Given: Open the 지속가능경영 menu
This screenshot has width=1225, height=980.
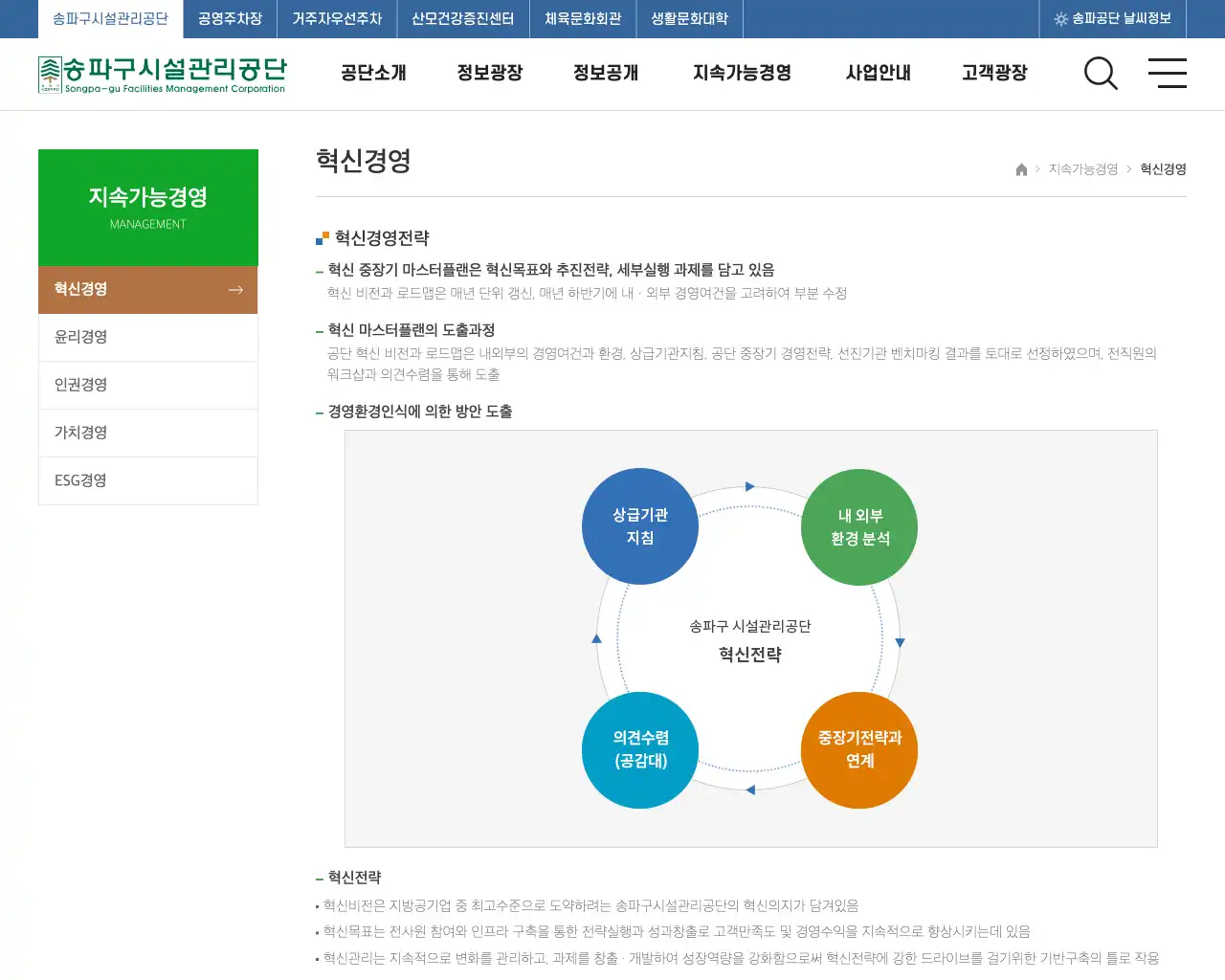Looking at the screenshot, I should [x=742, y=73].
